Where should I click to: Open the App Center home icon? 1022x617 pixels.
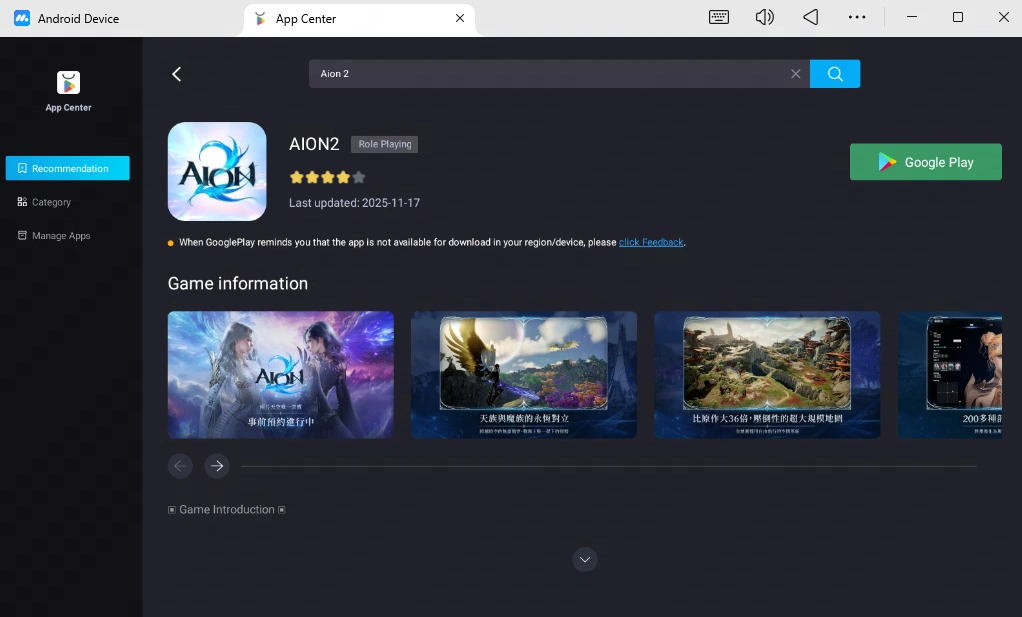pos(67,84)
